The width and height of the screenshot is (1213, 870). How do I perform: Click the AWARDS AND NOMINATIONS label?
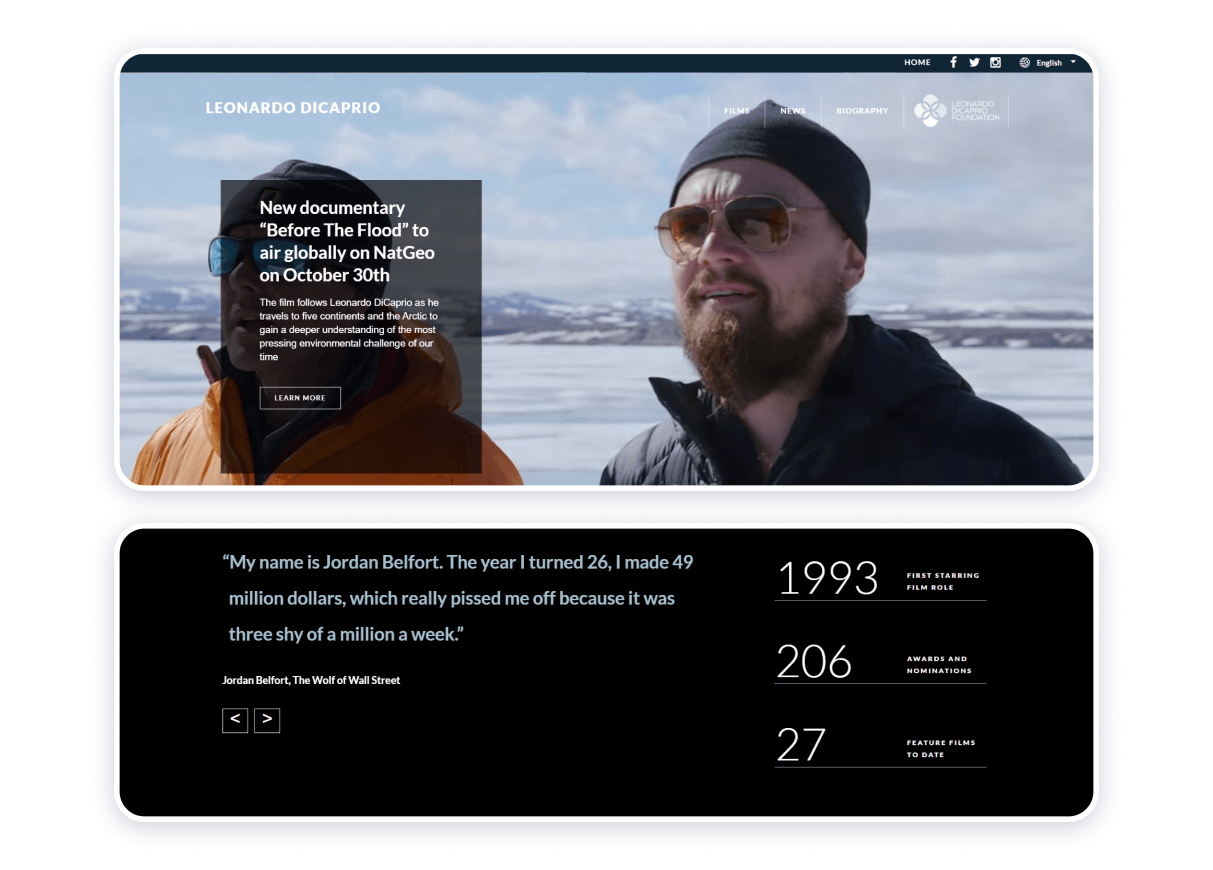tap(939, 665)
